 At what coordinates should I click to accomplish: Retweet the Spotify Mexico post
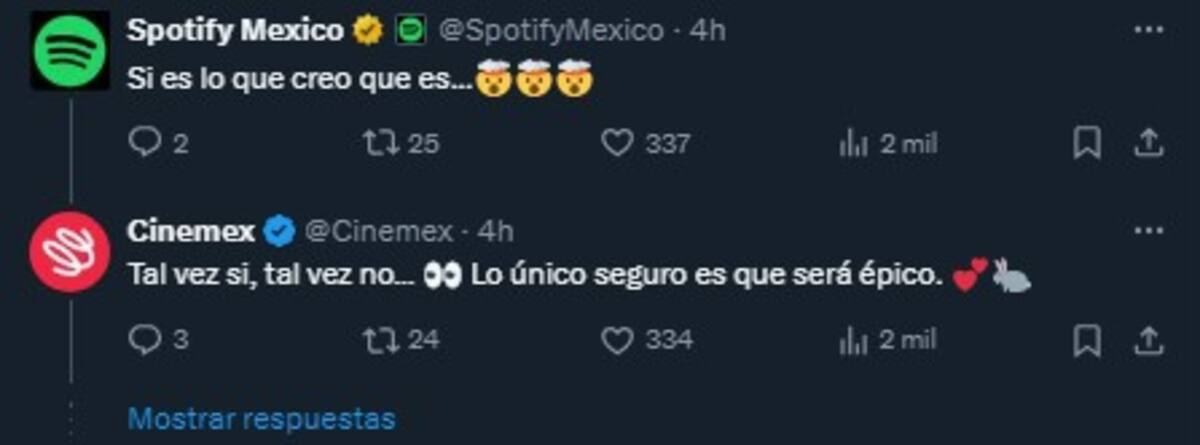[379, 144]
